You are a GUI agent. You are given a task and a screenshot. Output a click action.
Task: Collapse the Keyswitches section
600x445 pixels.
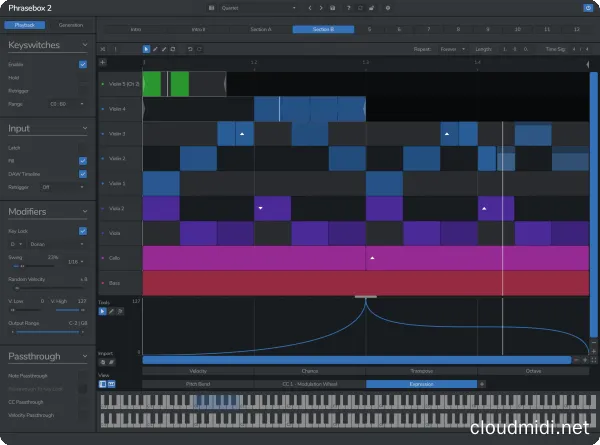coord(85,45)
